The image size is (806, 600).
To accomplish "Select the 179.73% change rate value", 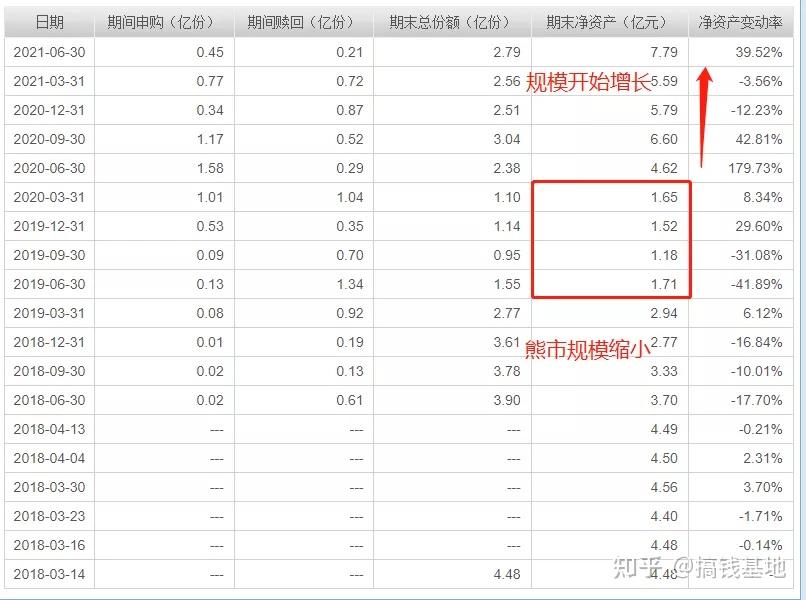I will pyautogui.click(x=755, y=168).
